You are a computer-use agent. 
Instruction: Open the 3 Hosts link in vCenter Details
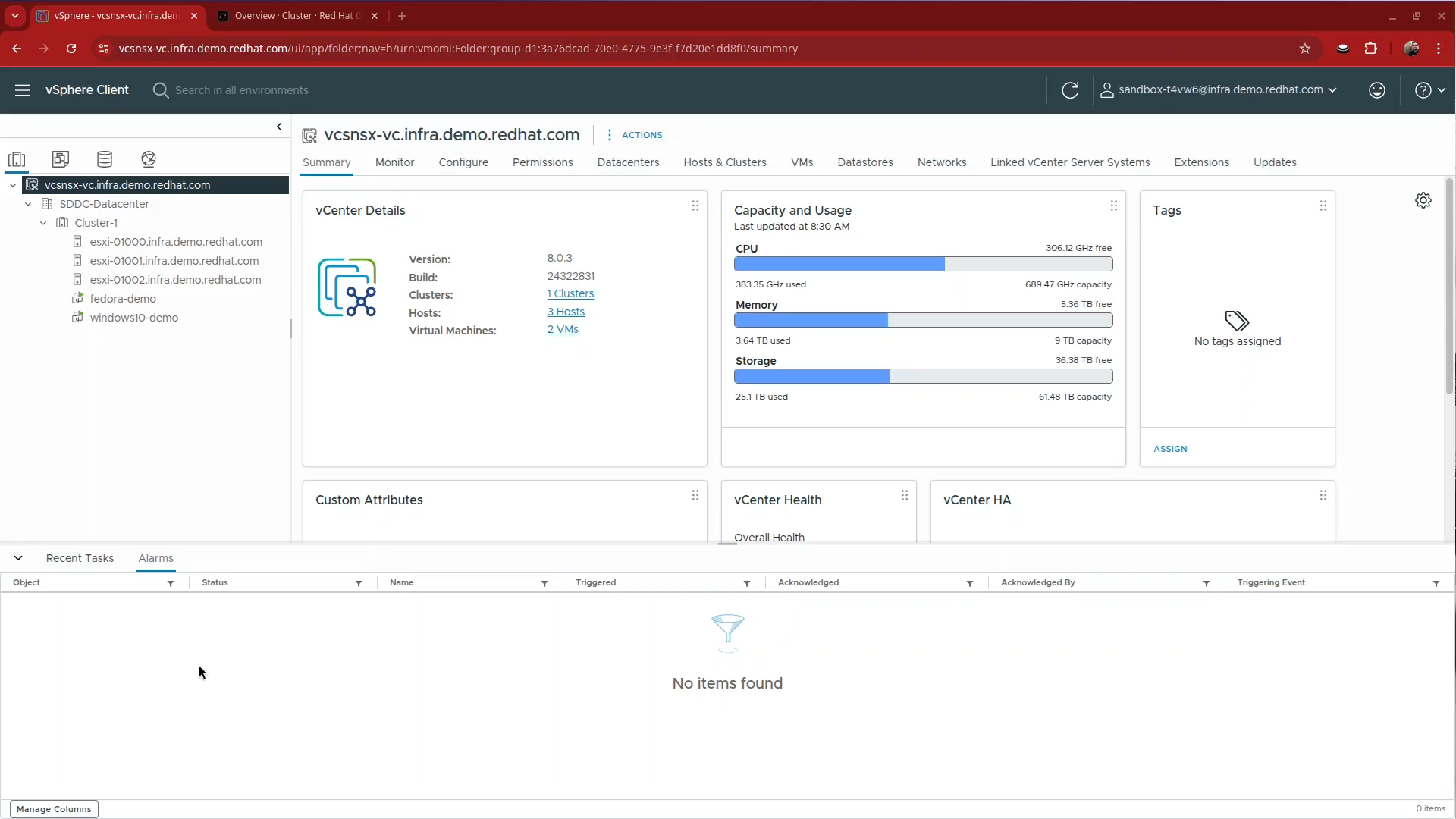pyautogui.click(x=566, y=312)
